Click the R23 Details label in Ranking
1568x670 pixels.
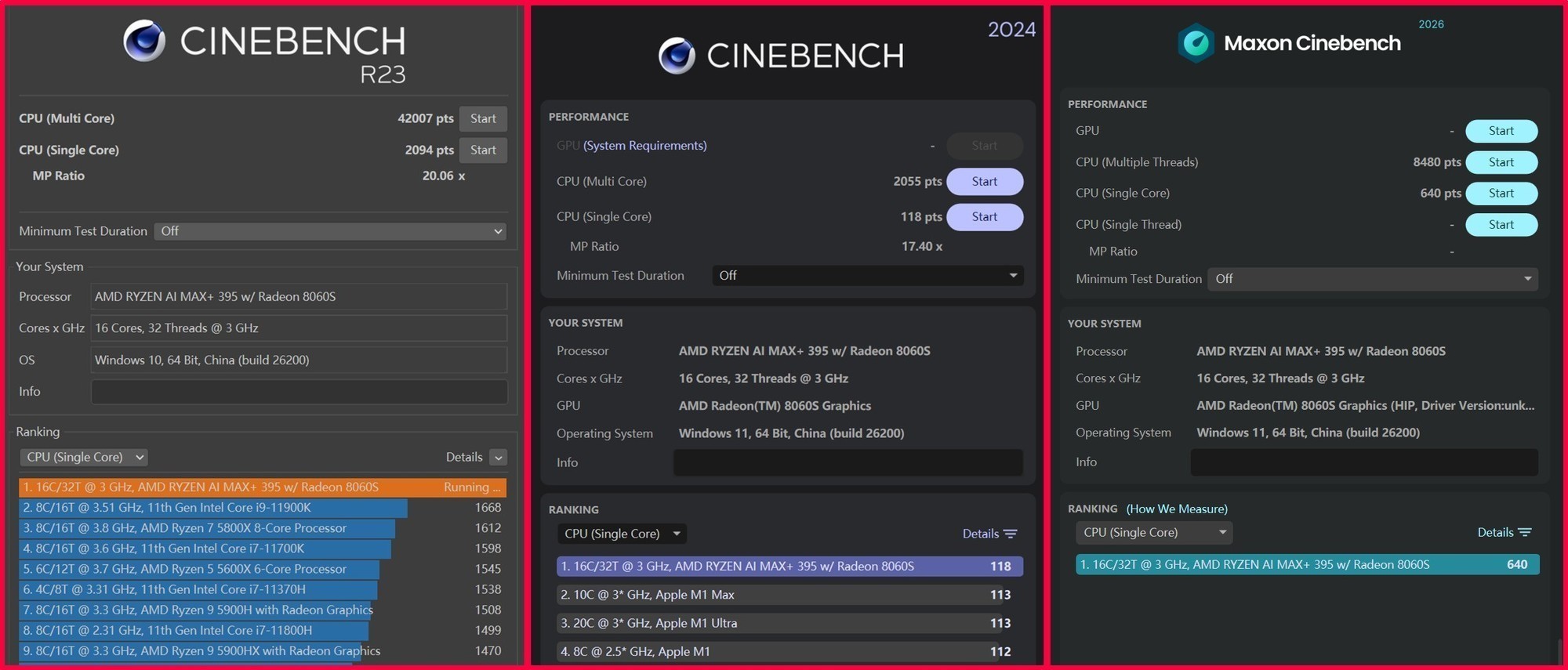pos(464,457)
